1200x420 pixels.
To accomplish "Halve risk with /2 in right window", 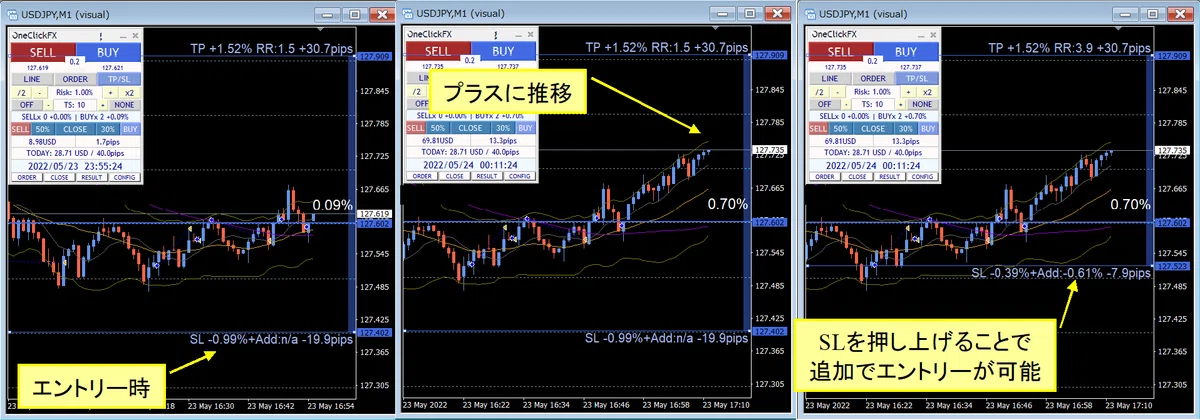I will (x=818, y=93).
